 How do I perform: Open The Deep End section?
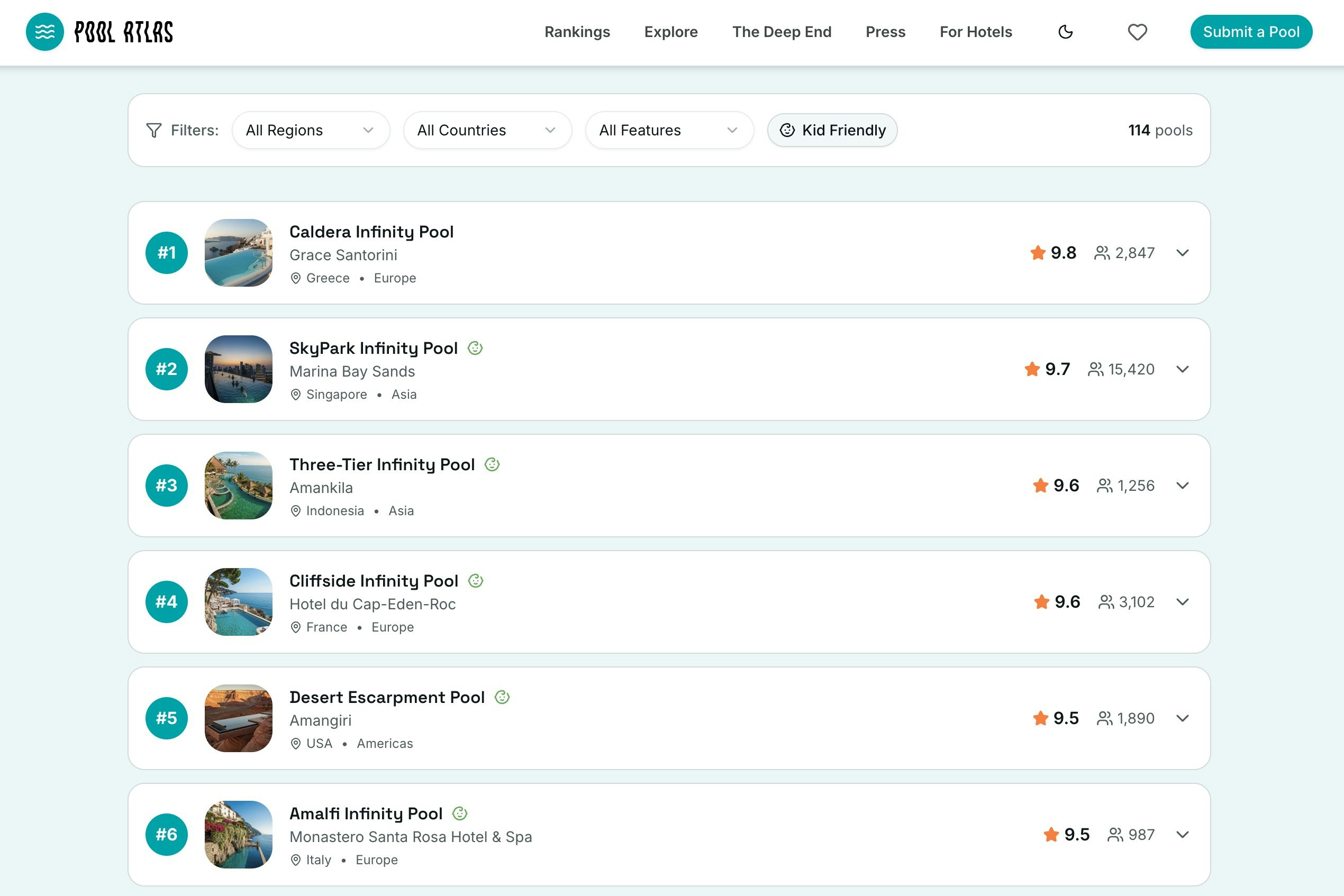click(x=782, y=32)
